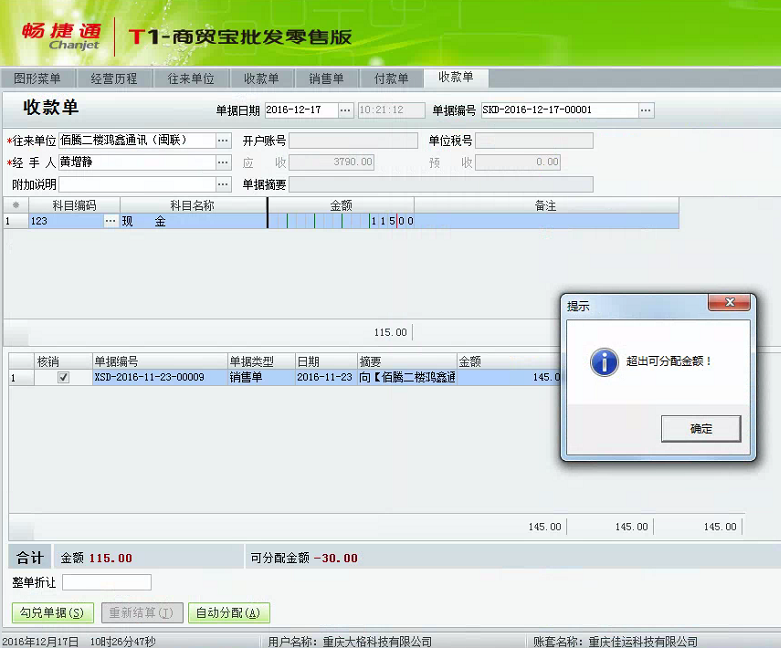
Task: Click the 单据类型 cell showing 销售单
Action: tap(261, 377)
